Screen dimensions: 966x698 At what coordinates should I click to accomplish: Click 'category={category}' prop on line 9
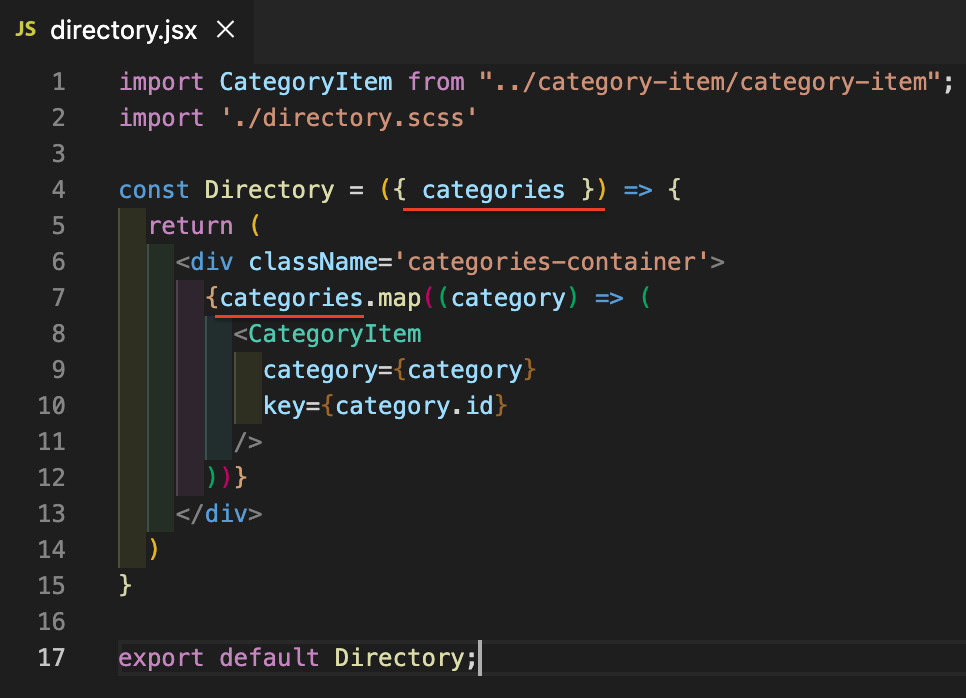click(x=400, y=370)
